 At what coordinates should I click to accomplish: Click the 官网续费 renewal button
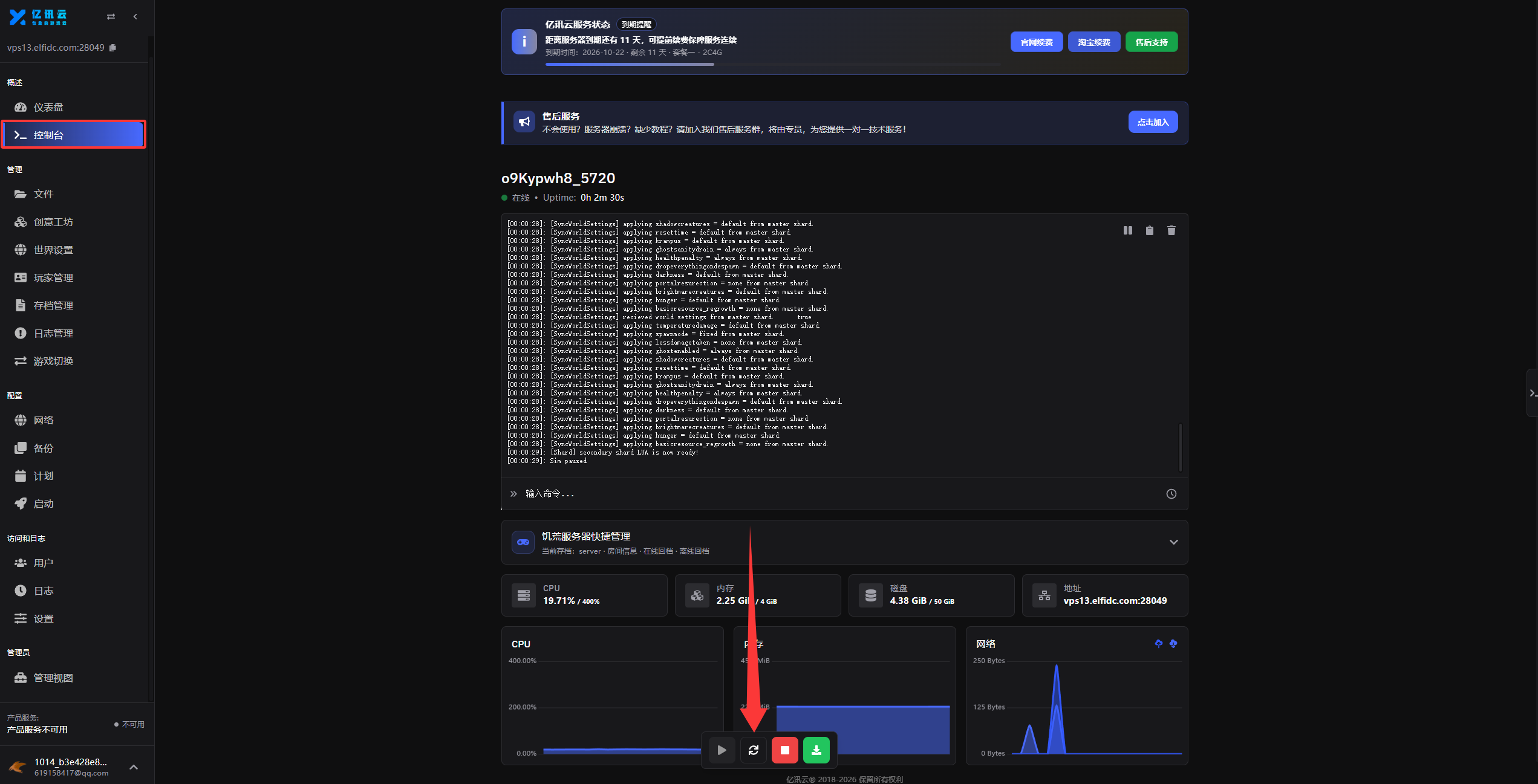1037,42
